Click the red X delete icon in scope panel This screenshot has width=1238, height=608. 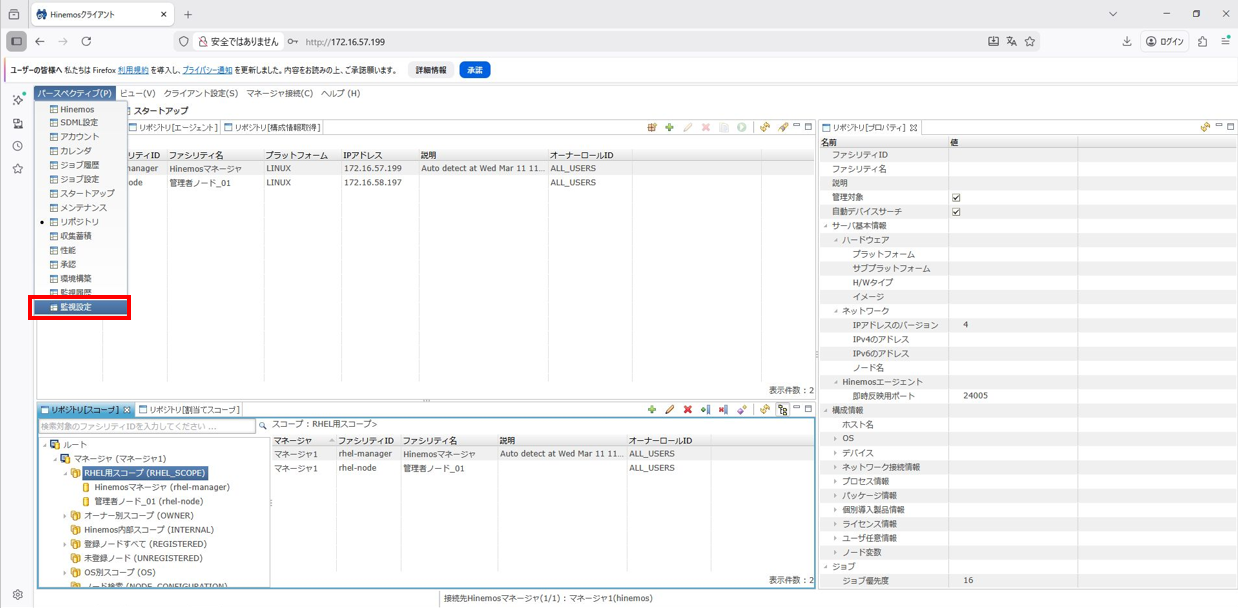[x=687, y=410]
